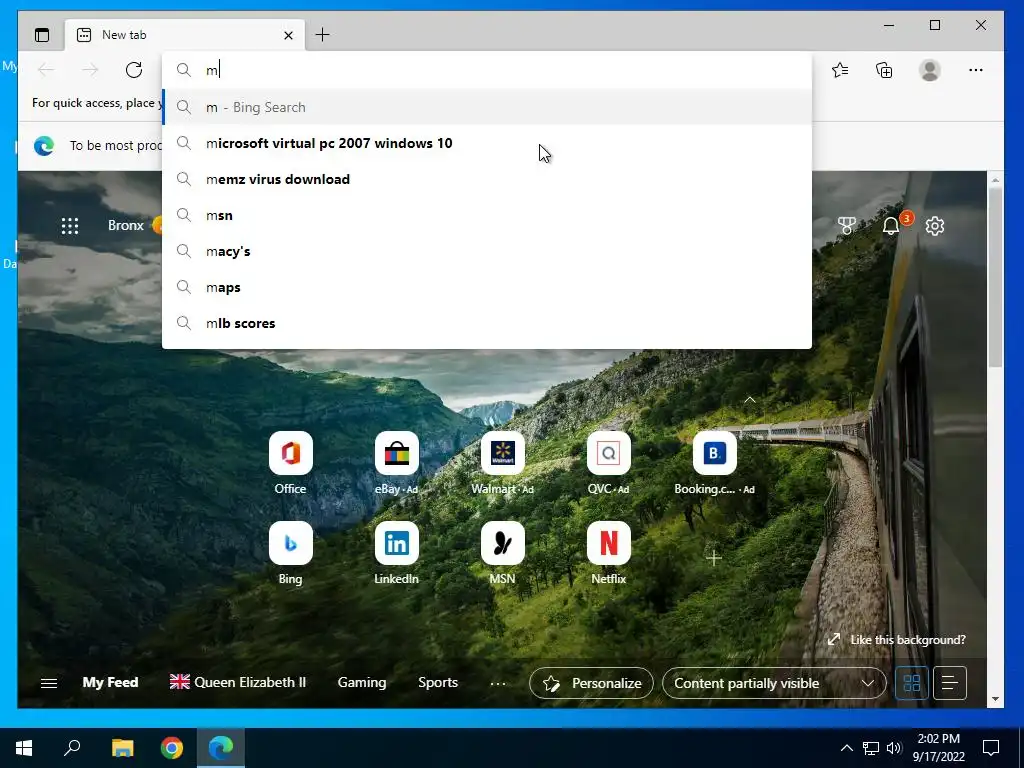Open the profile avatar icon
Viewport: 1024px width, 768px height.
point(929,70)
